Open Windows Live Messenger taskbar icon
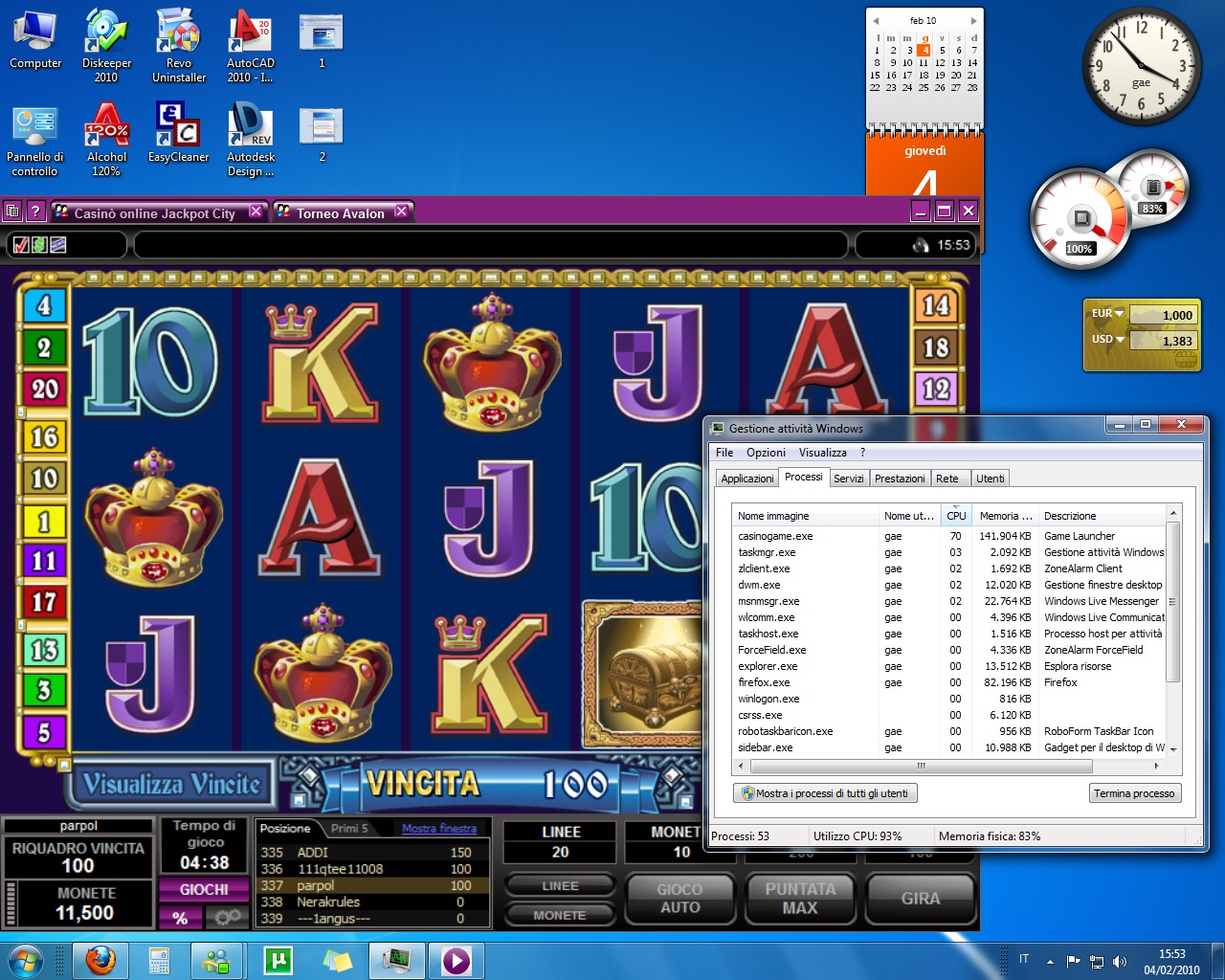 click(x=216, y=960)
